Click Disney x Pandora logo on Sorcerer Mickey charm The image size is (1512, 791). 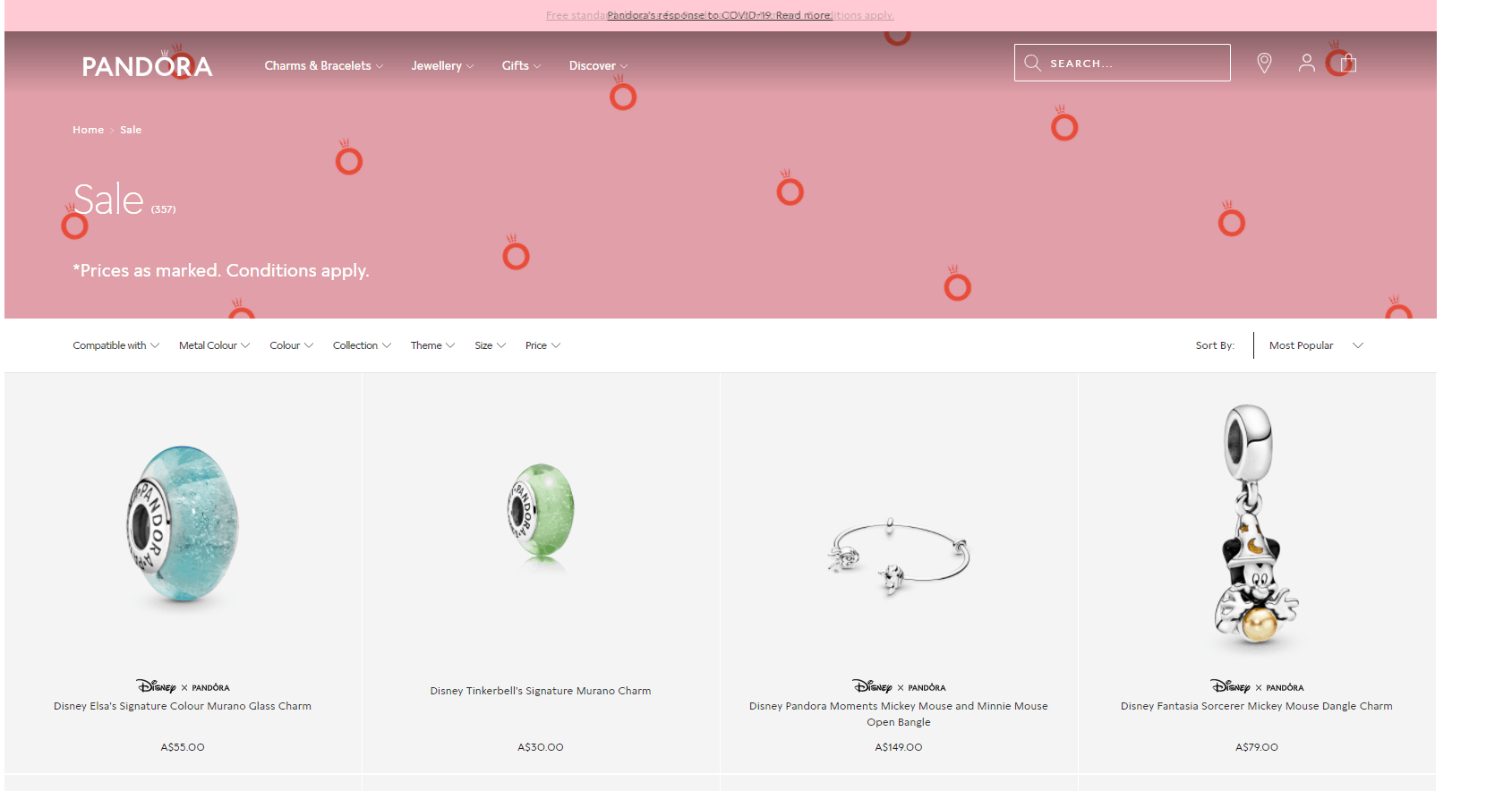[x=1257, y=686]
